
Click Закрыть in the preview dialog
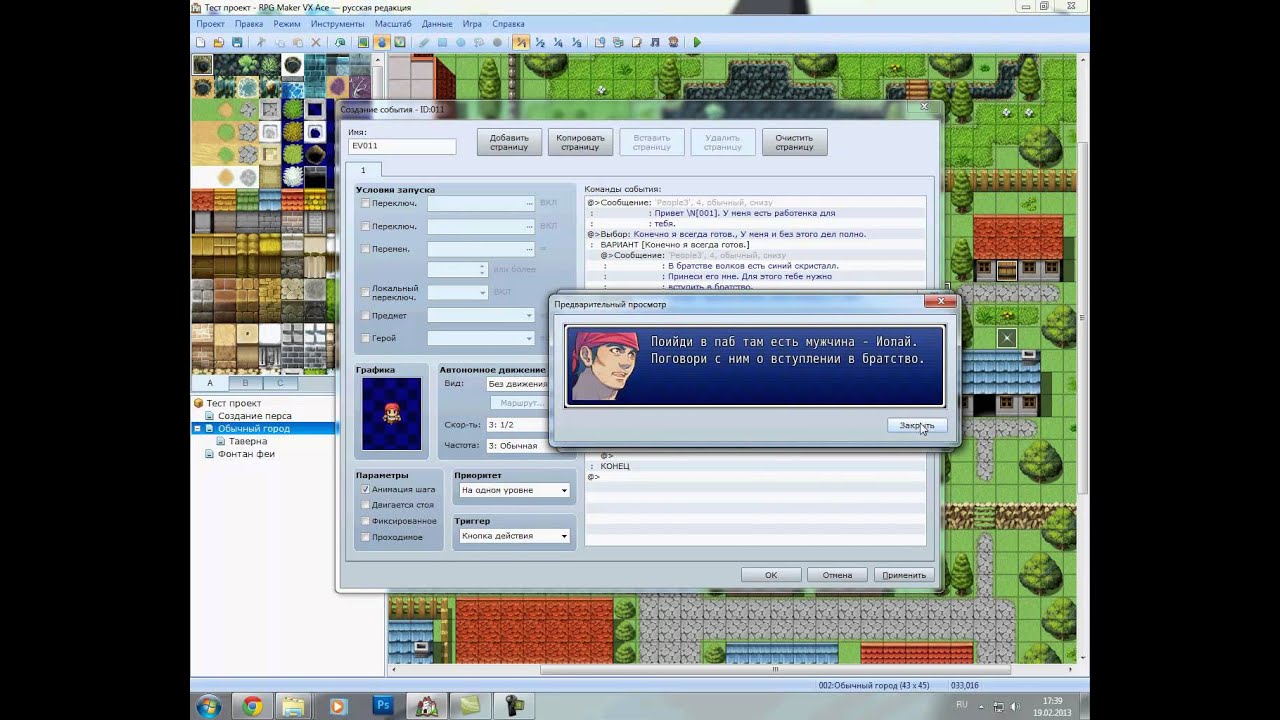(x=916, y=425)
